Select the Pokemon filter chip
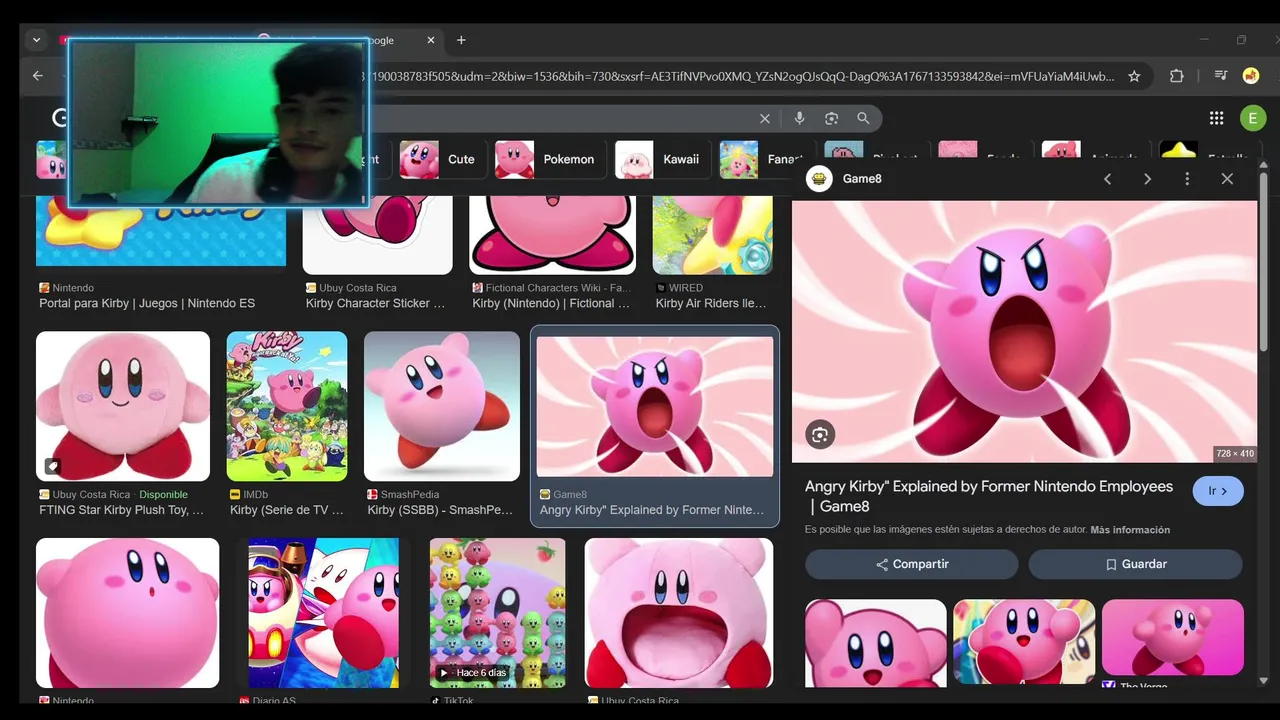1280x720 pixels. (549, 159)
